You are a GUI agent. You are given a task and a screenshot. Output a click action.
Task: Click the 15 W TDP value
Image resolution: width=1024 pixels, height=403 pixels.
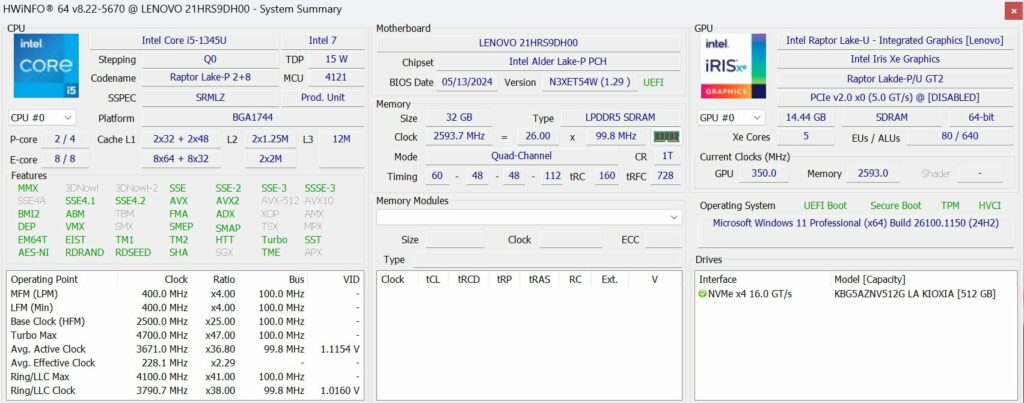pyautogui.click(x=336, y=59)
